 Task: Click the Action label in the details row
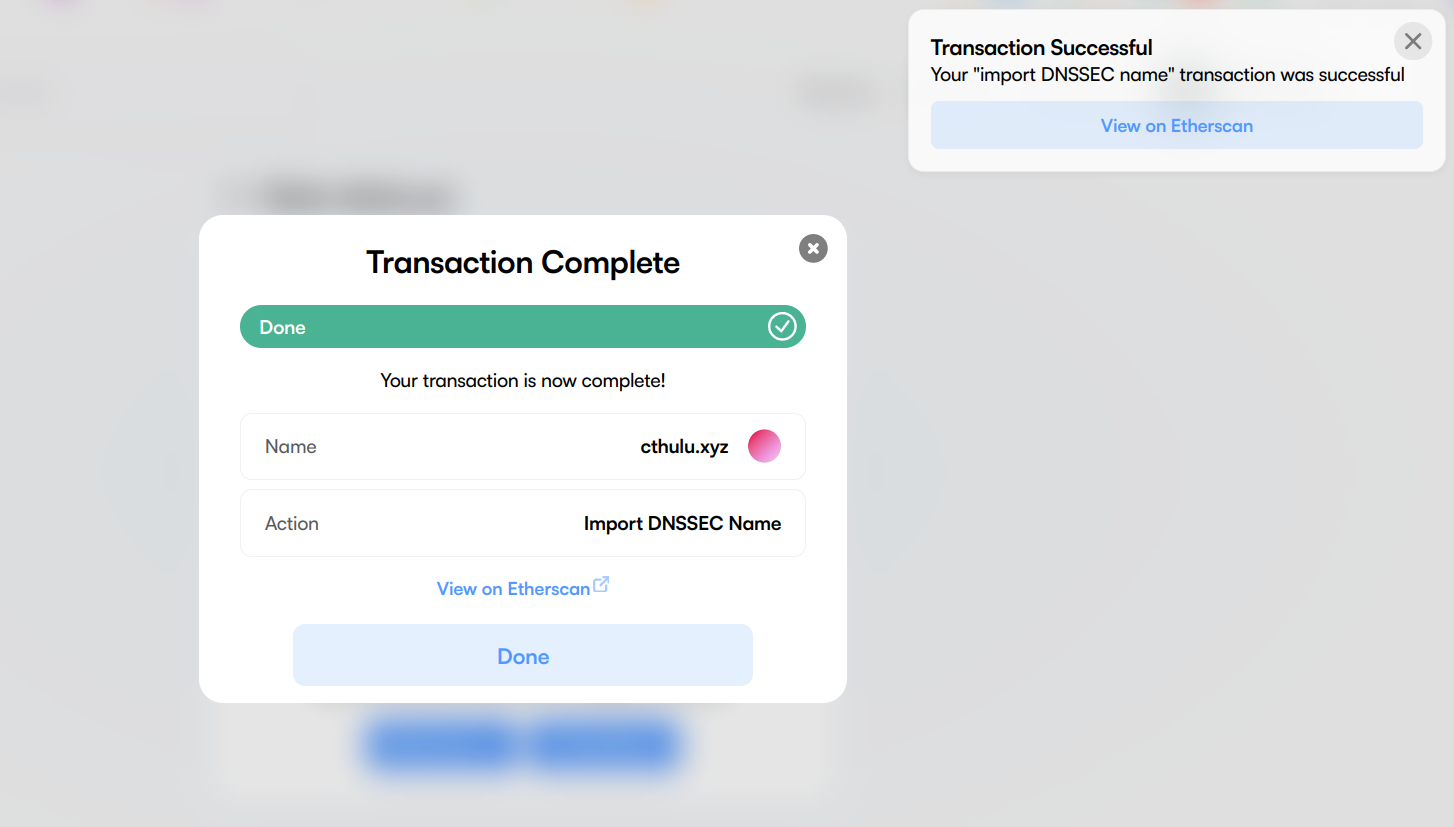pos(292,523)
